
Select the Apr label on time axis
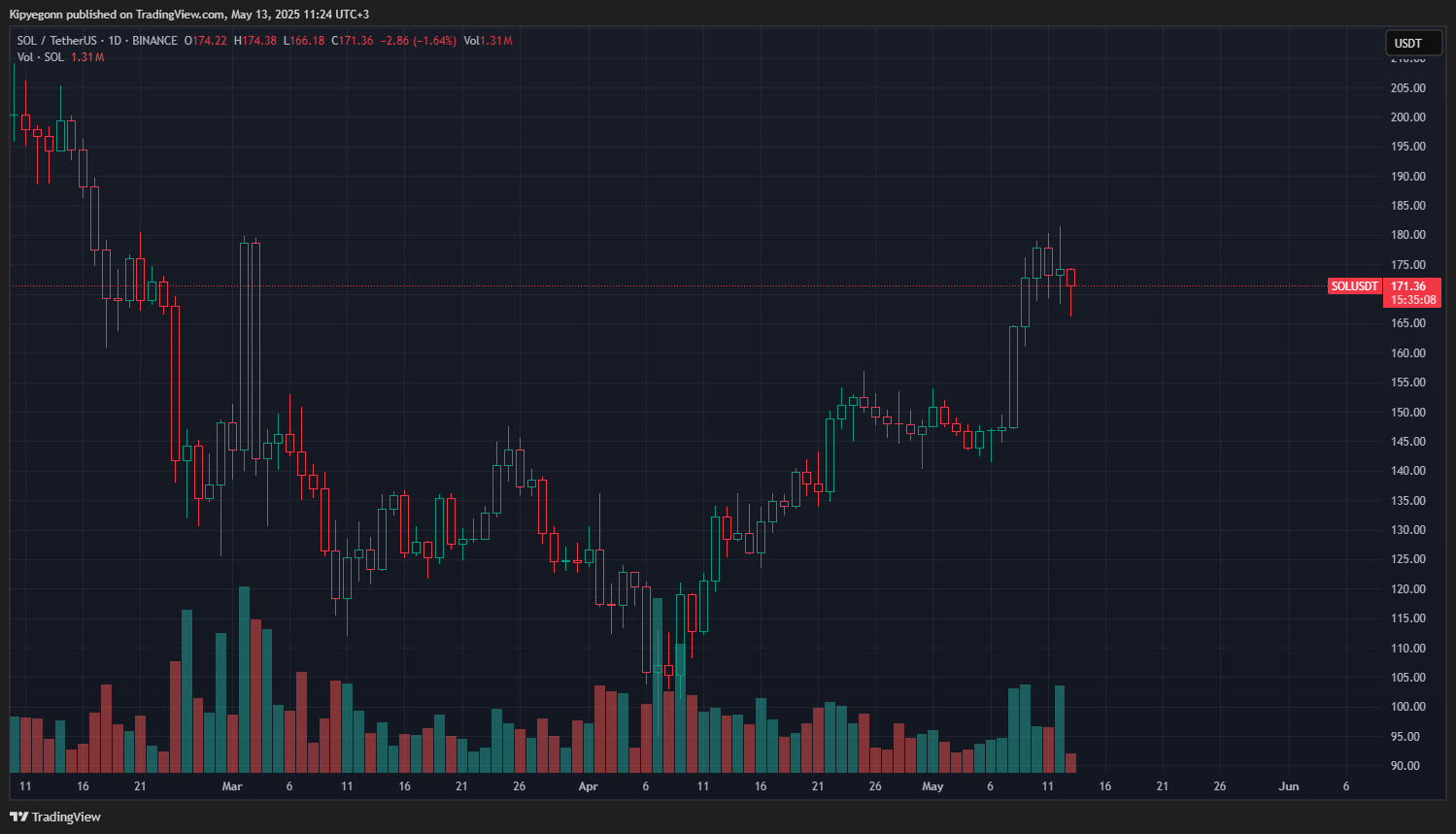(x=588, y=786)
